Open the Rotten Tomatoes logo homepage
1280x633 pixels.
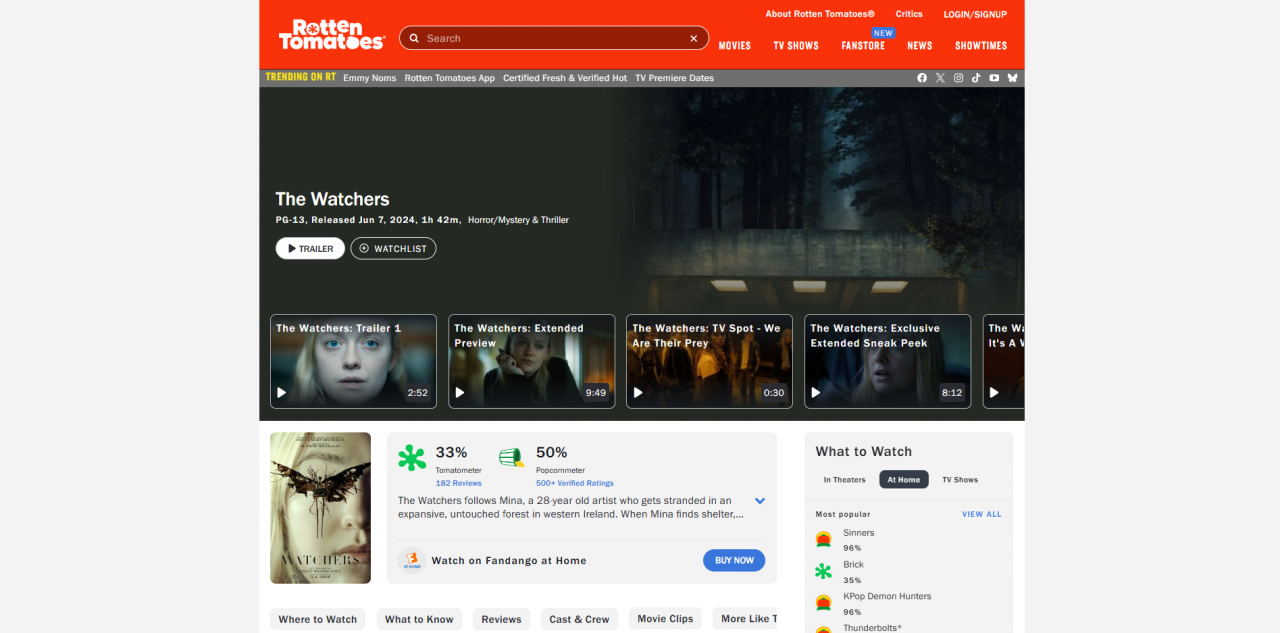331,34
